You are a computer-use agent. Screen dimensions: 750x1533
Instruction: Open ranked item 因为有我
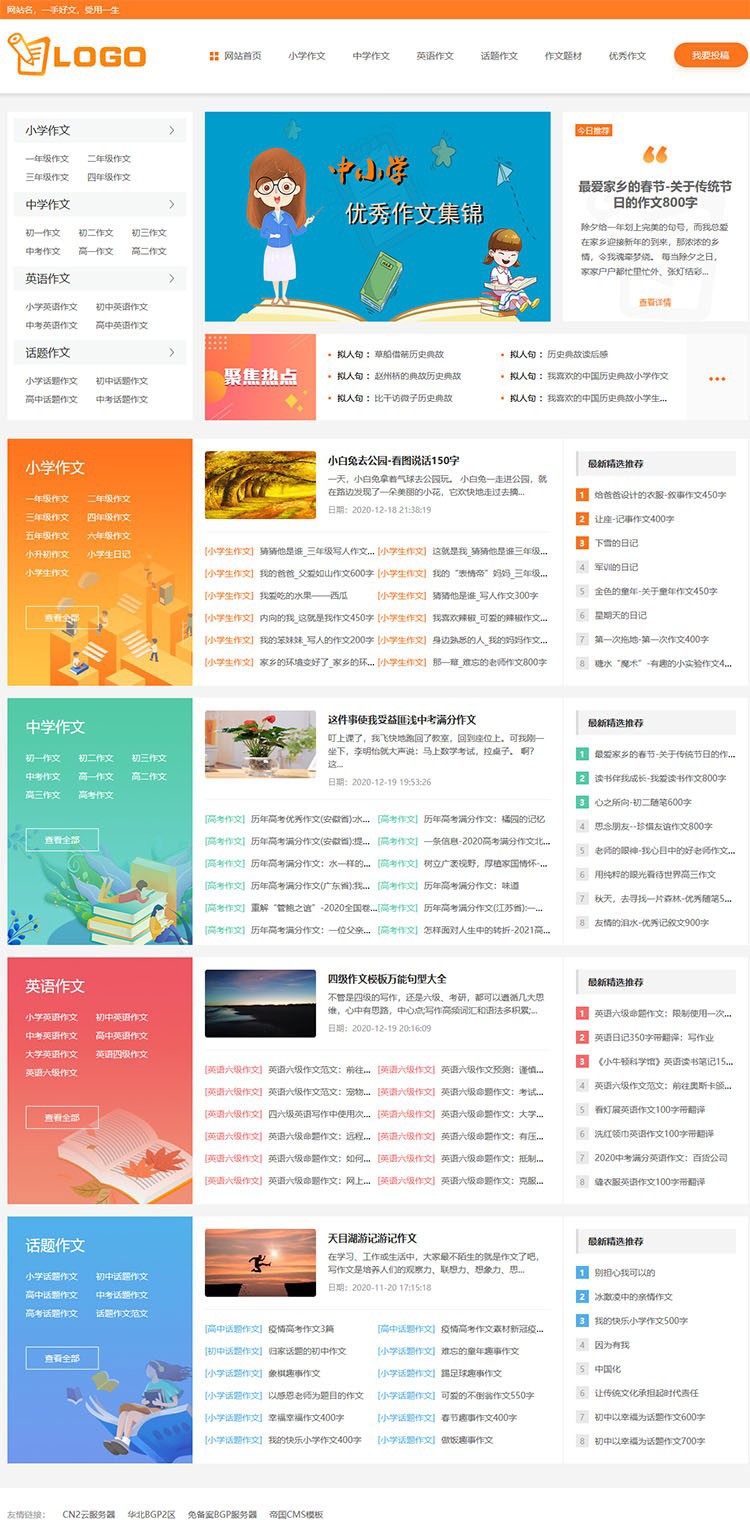pyautogui.click(x=612, y=1344)
